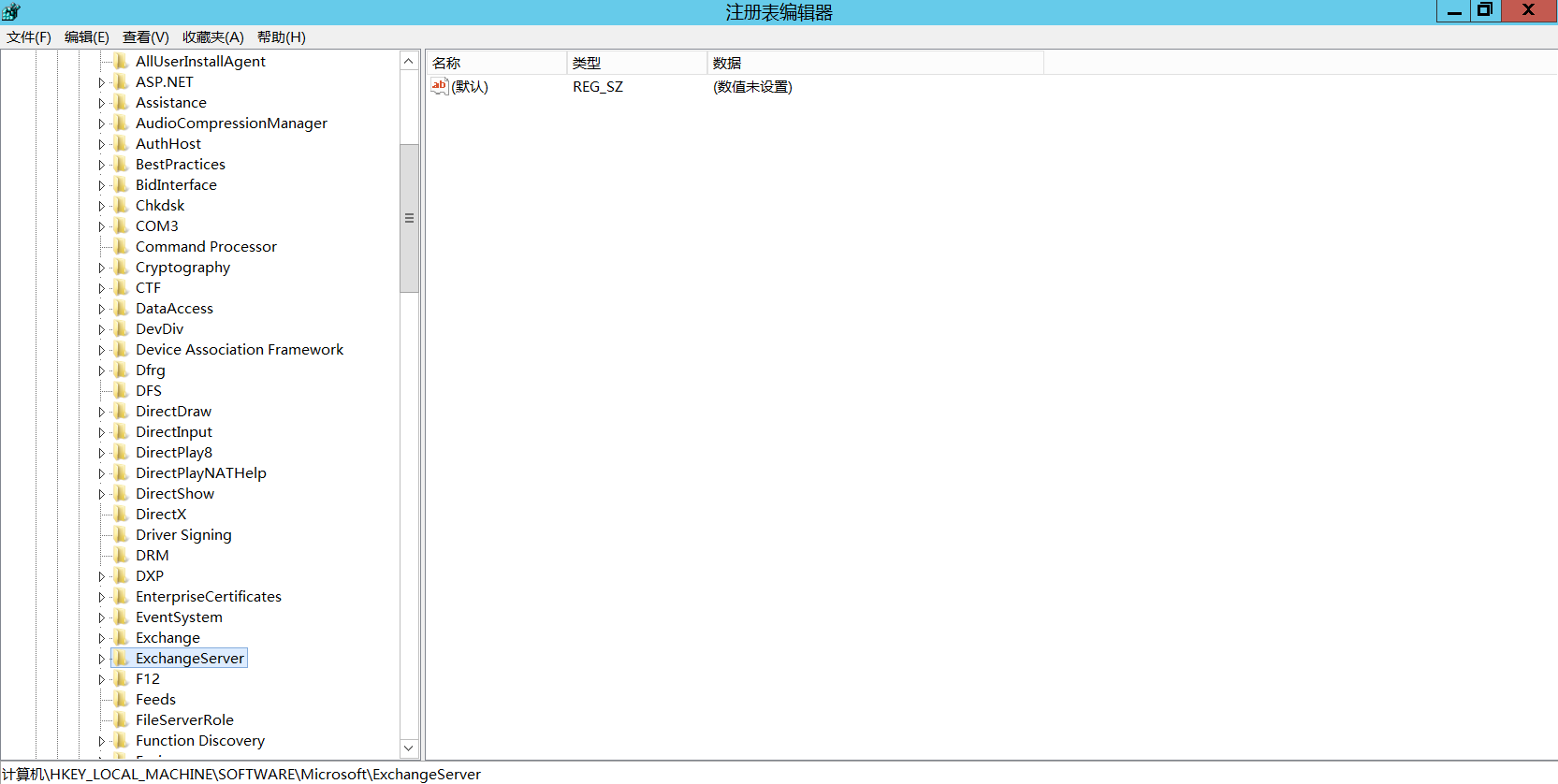Click the folder icon next to DataAccess
The height and width of the screenshot is (784, 1558).
click(x=122, y=309)
